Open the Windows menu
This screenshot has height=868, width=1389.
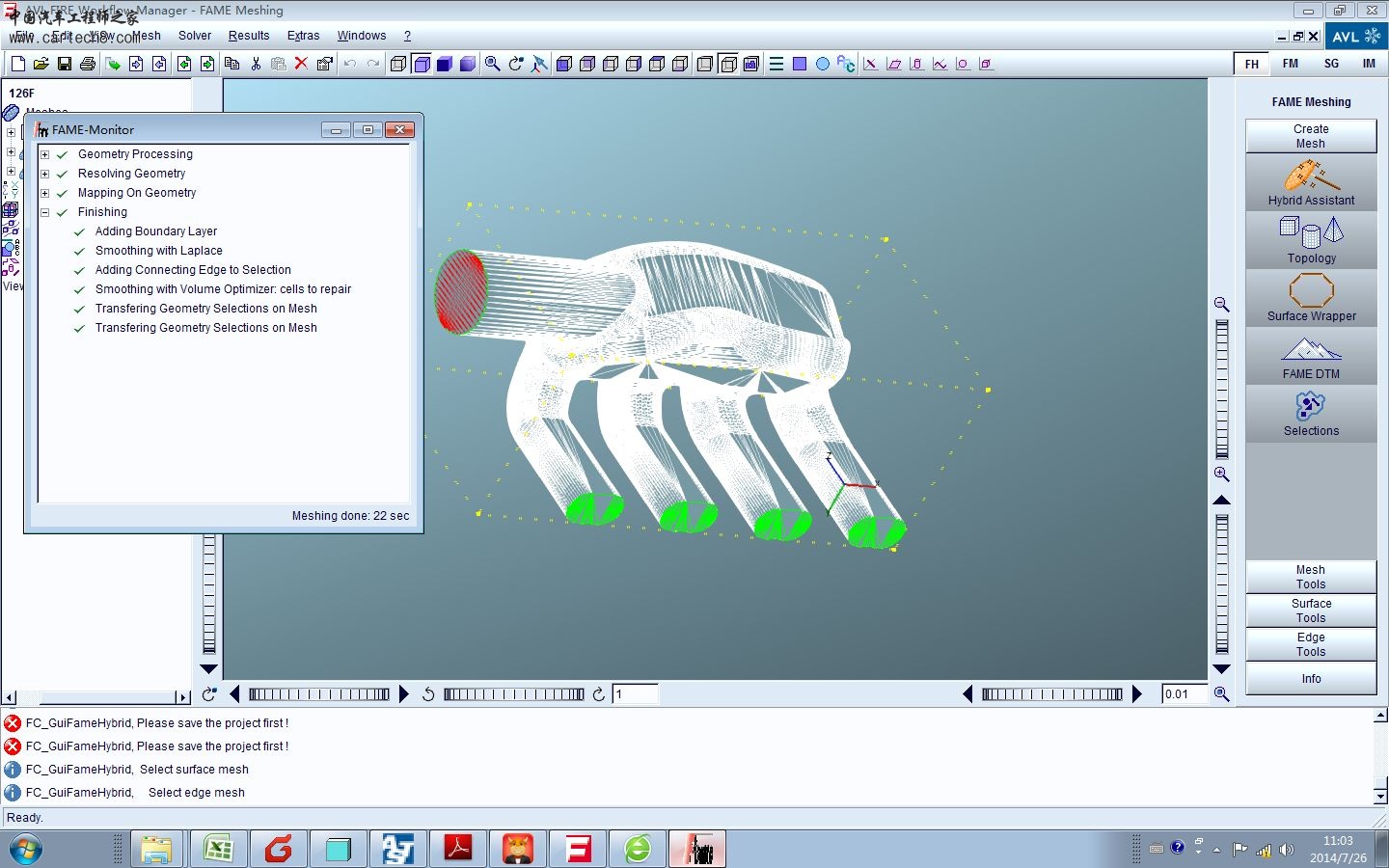pos(362,36)
